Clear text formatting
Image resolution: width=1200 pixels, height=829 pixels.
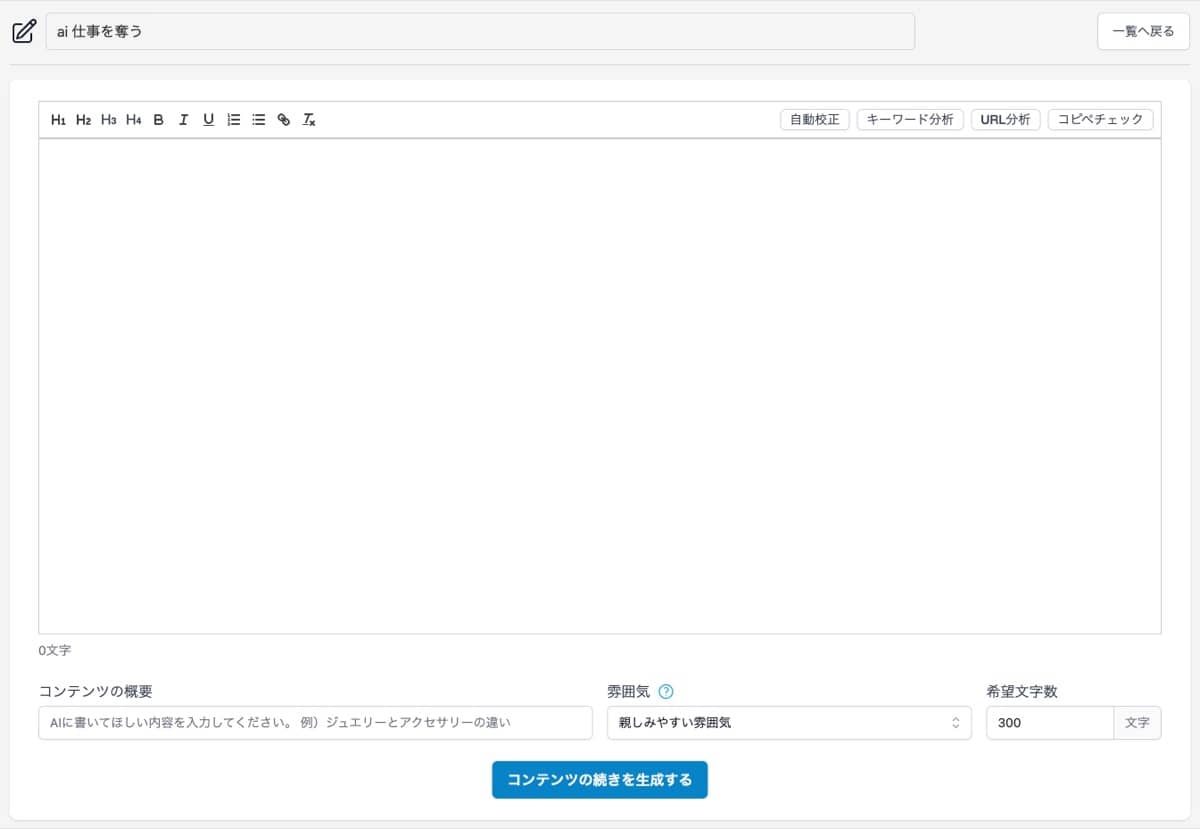(x=308, y=119)
